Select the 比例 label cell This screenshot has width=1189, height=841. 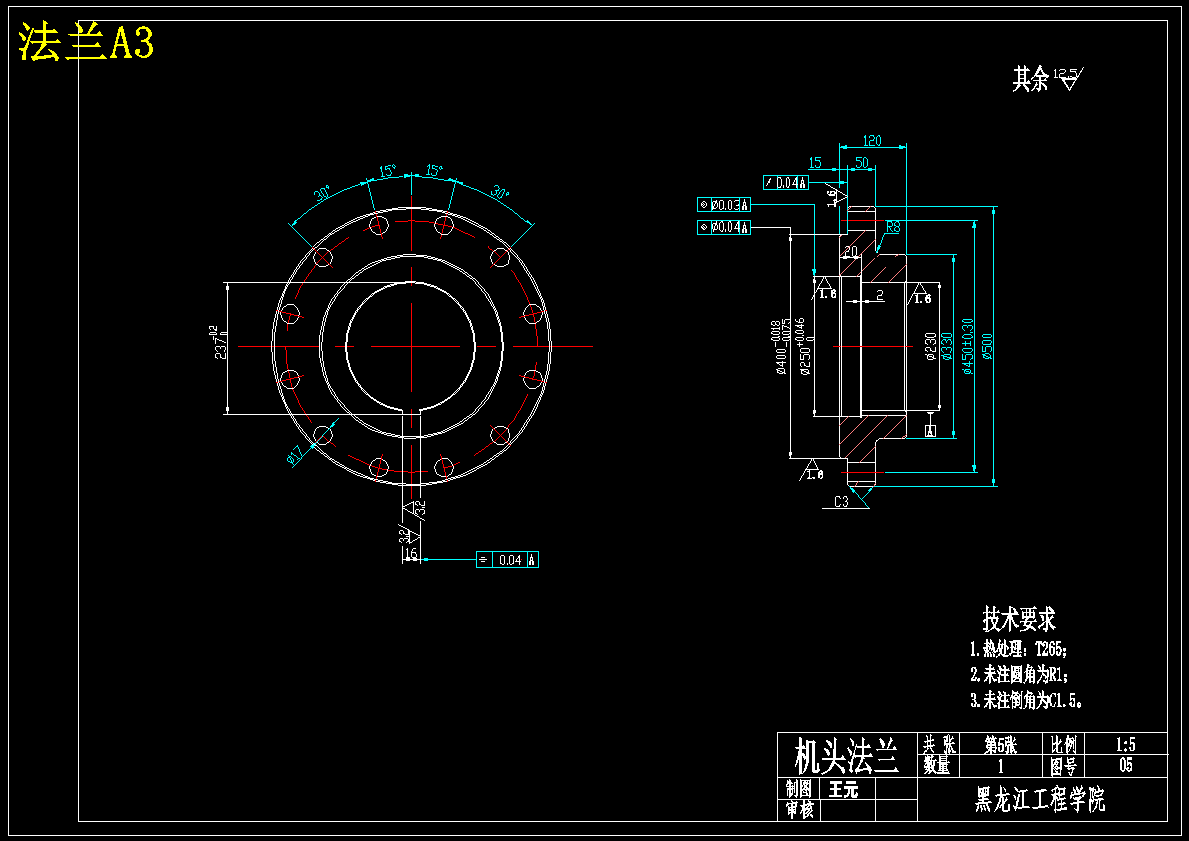[x=1063, y=744]
